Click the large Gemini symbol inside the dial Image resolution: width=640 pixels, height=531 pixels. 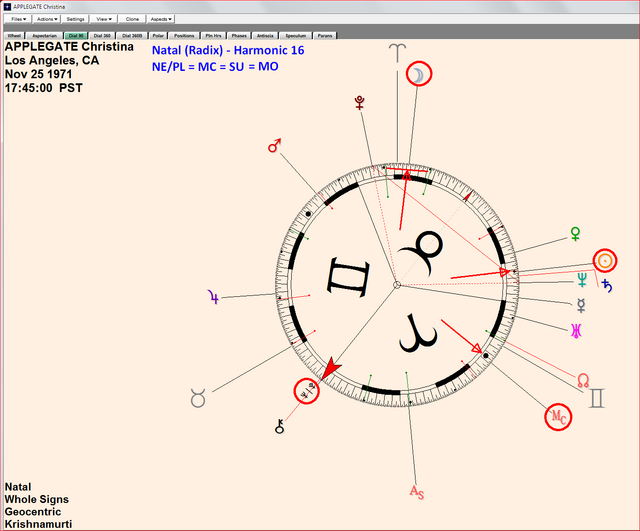pos(348,277)
